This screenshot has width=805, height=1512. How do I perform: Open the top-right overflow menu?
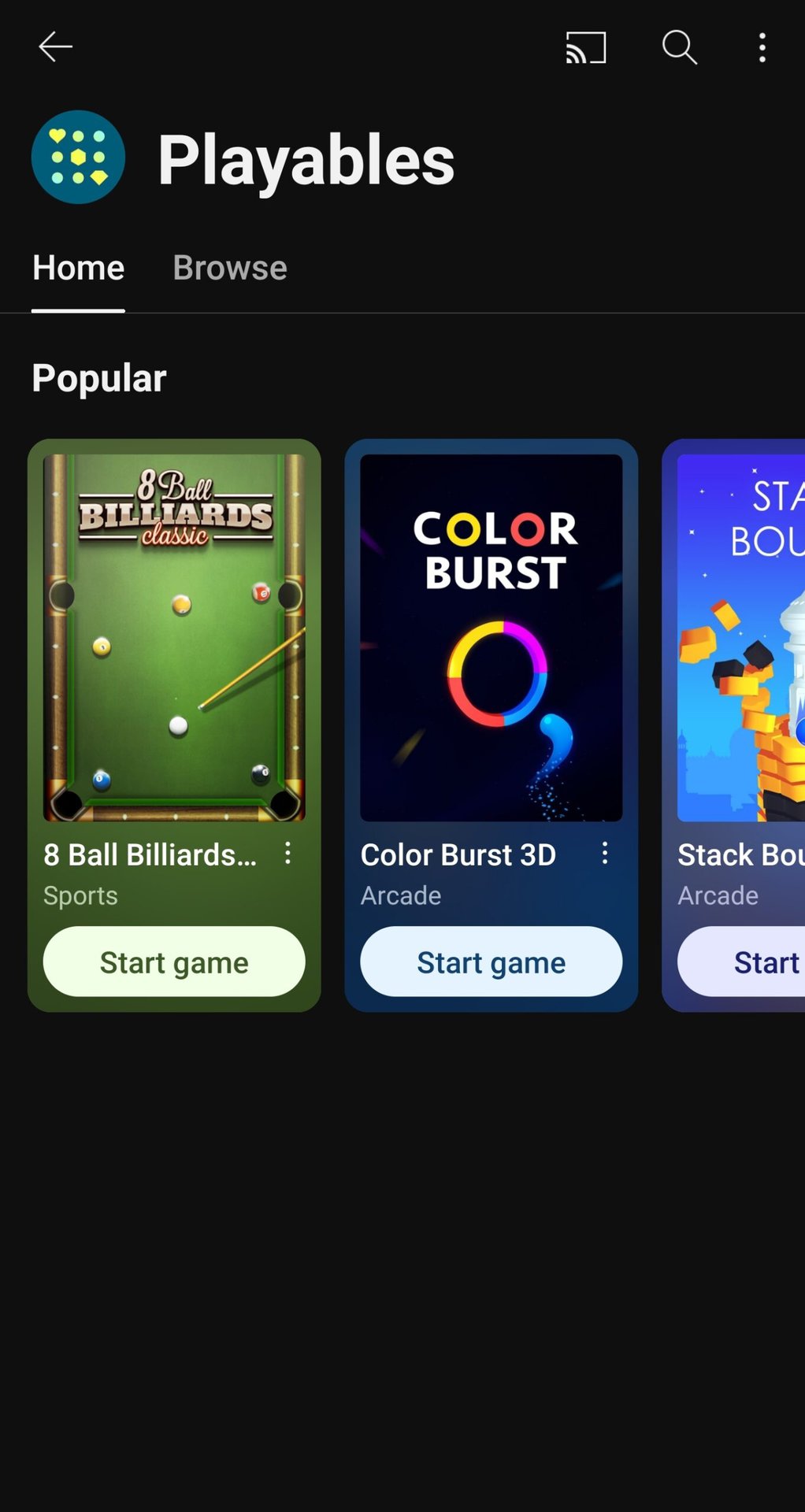[762, 47]
